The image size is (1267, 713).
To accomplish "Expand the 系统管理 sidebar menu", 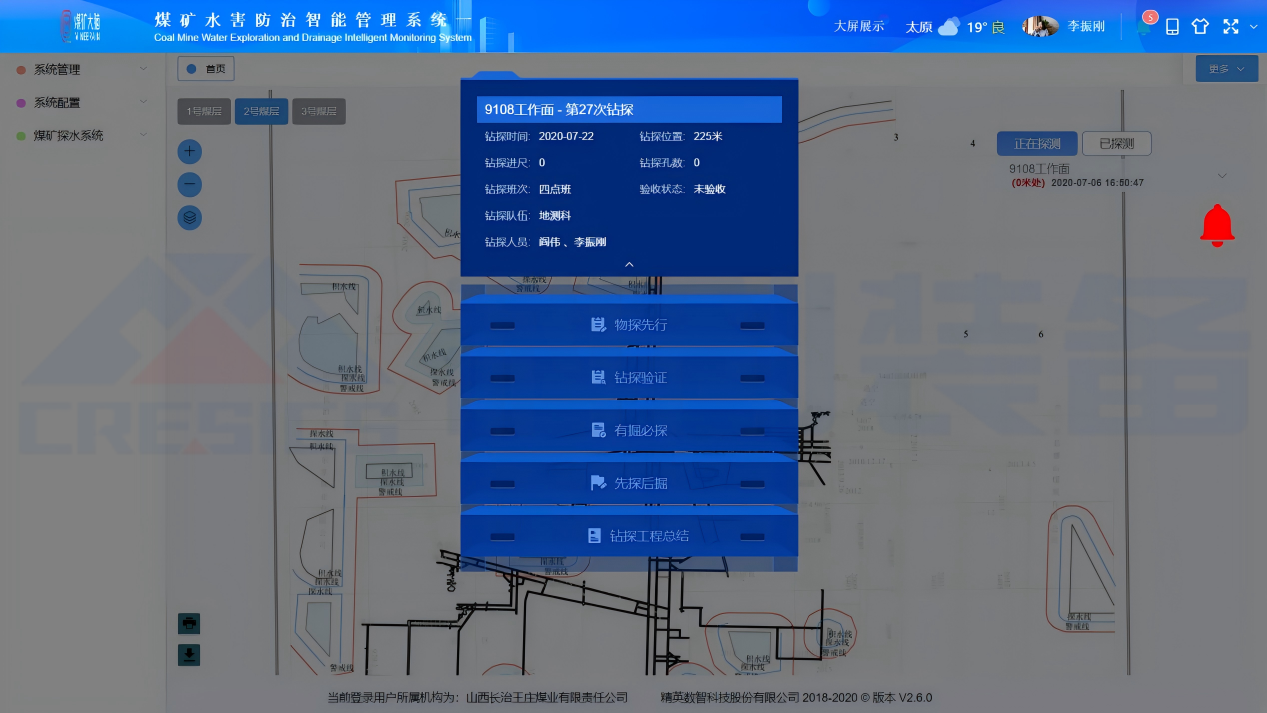I will coord(82,70).
